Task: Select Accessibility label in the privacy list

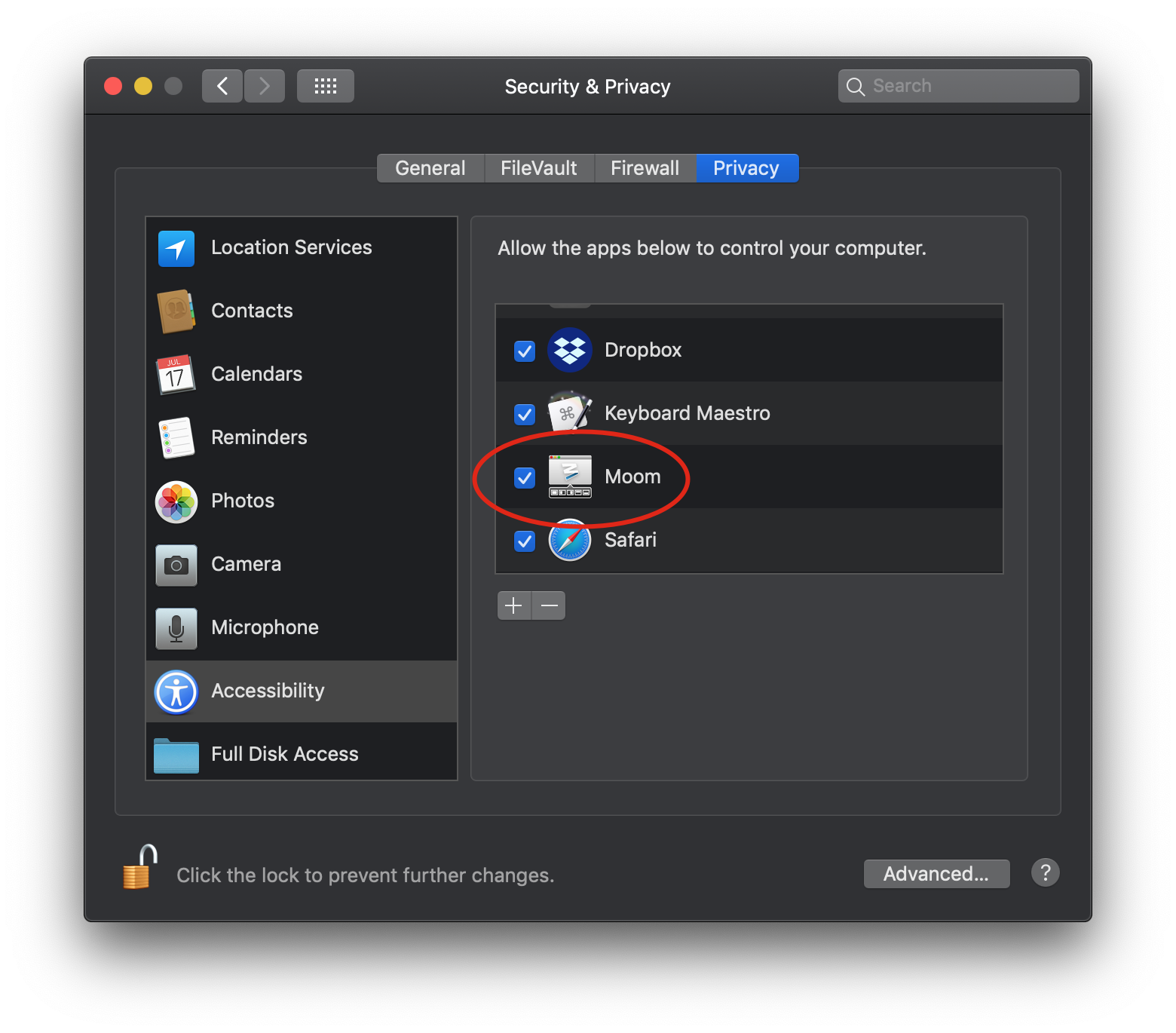Action: coord(268,691)
